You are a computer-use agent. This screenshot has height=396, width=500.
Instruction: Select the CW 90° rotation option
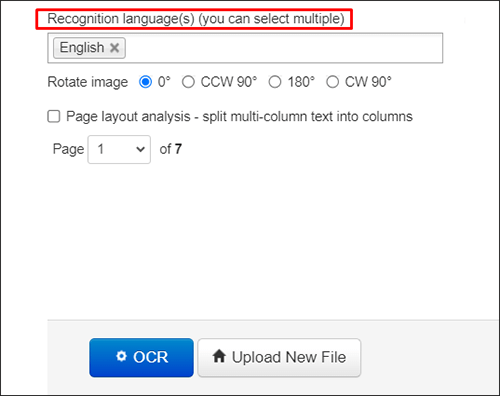coord(333,82)
